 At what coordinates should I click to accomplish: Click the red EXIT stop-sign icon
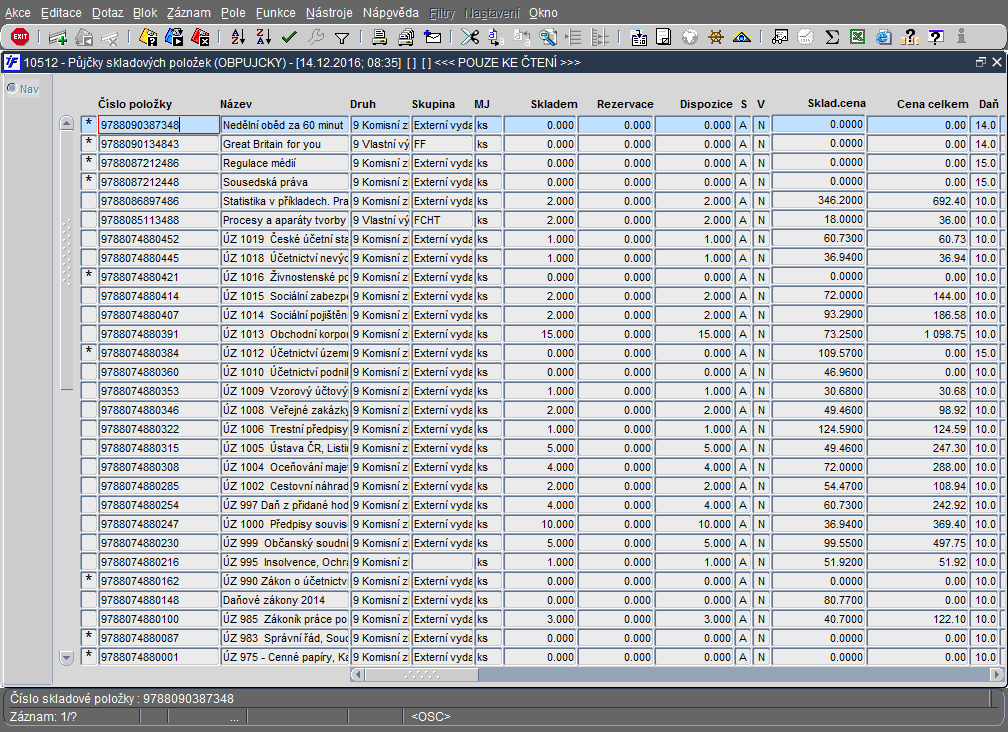click(20, 37)
